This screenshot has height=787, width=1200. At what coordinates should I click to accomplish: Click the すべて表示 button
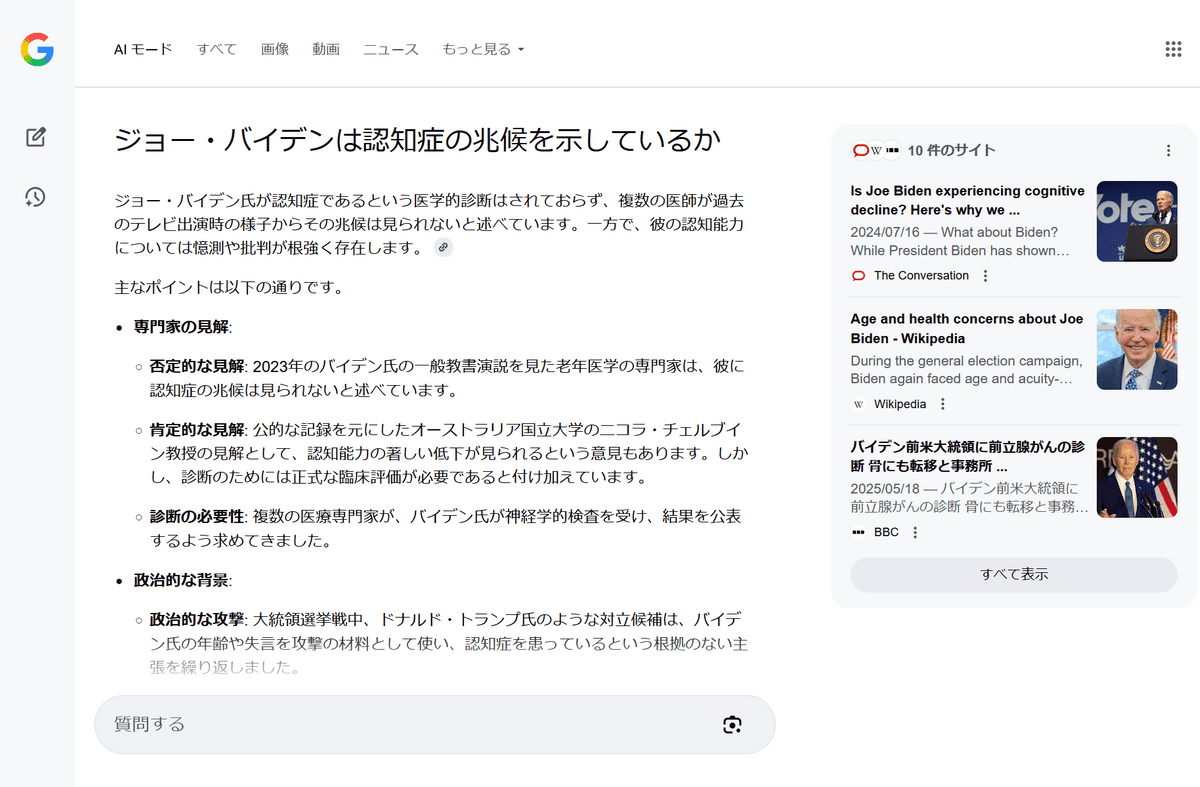1013,575
